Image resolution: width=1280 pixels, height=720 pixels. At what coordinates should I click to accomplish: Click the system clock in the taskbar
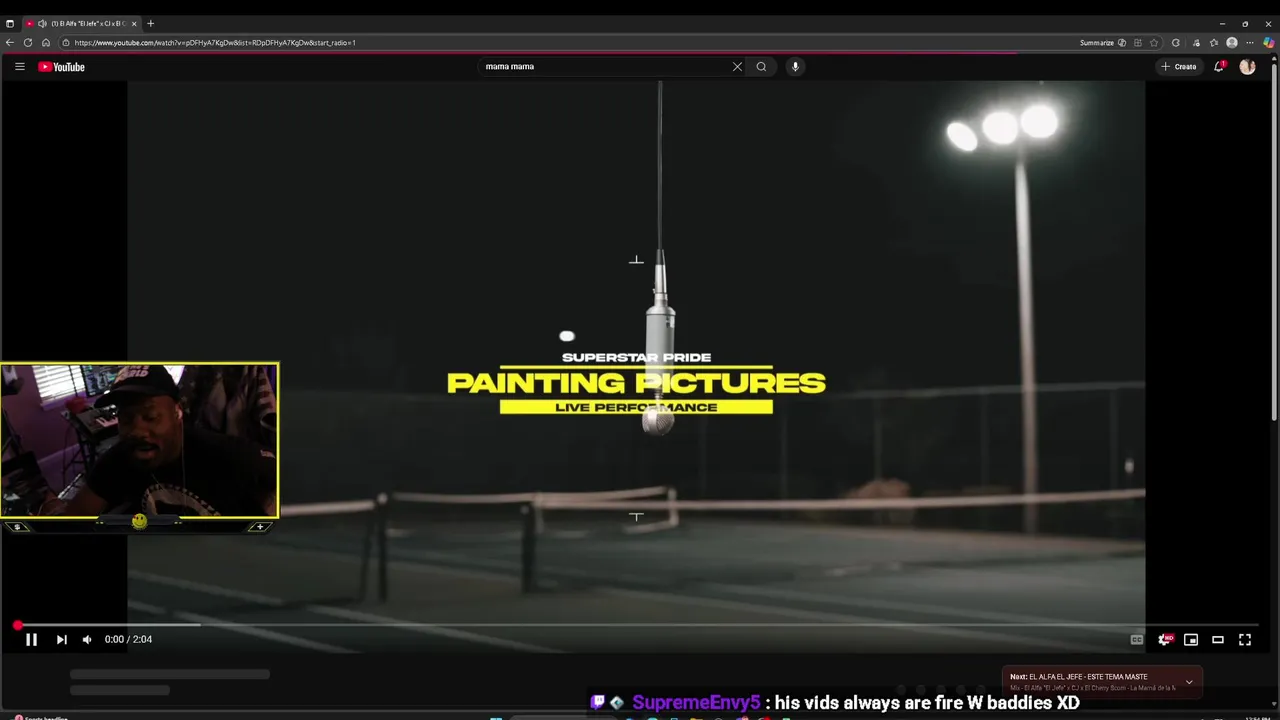click(x=1258, y=717)
